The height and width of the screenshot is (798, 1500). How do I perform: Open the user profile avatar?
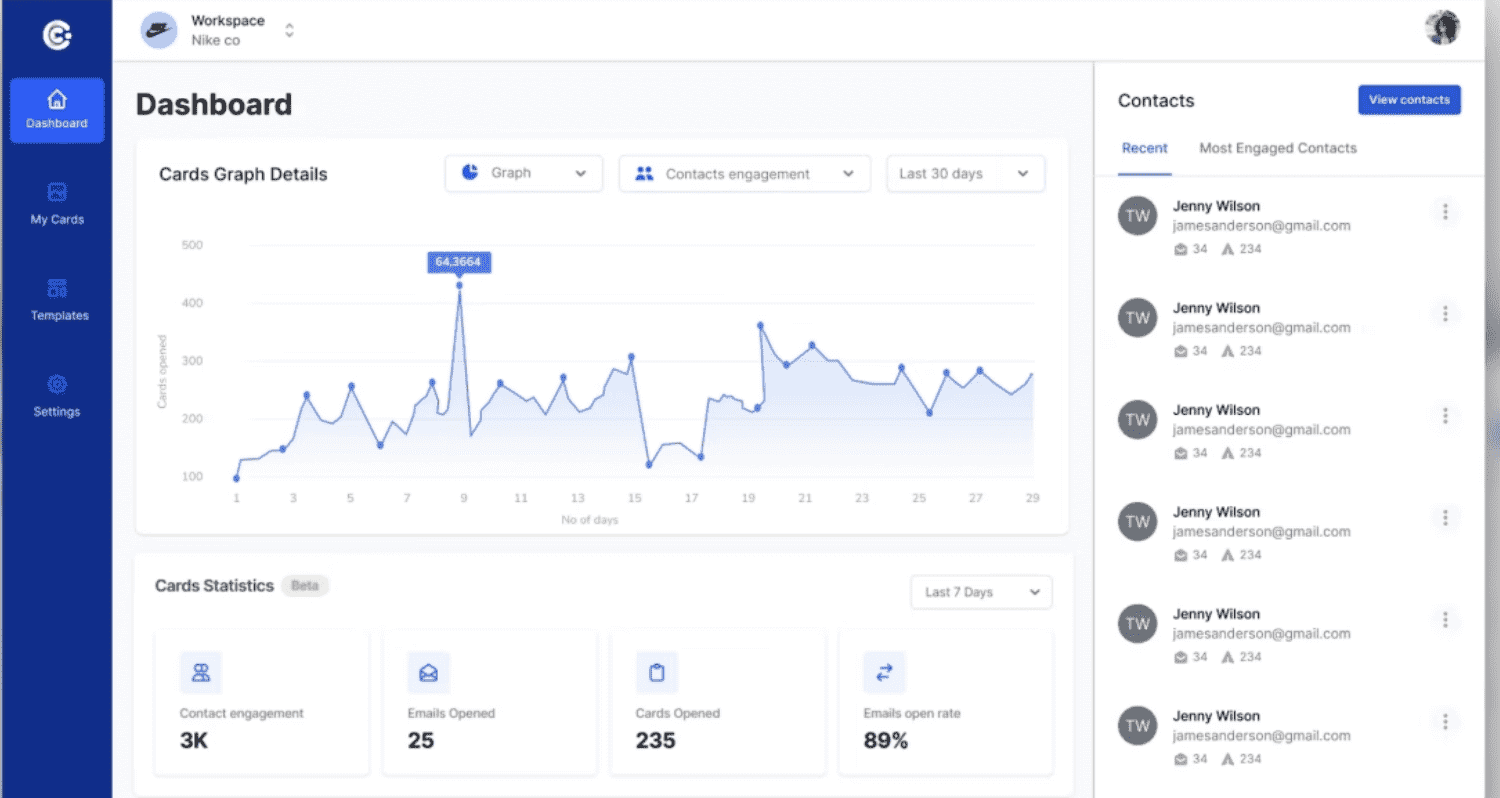[1442, 28]
